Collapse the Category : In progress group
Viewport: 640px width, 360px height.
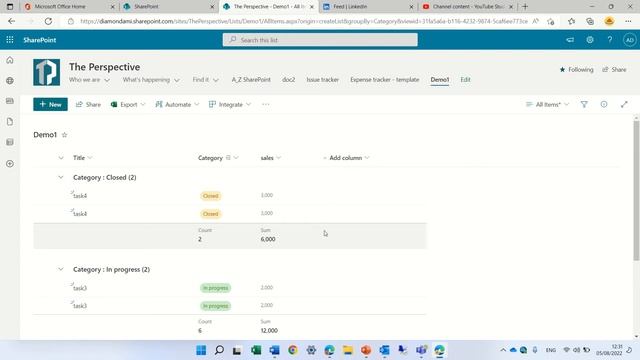[x=61, y=269]
